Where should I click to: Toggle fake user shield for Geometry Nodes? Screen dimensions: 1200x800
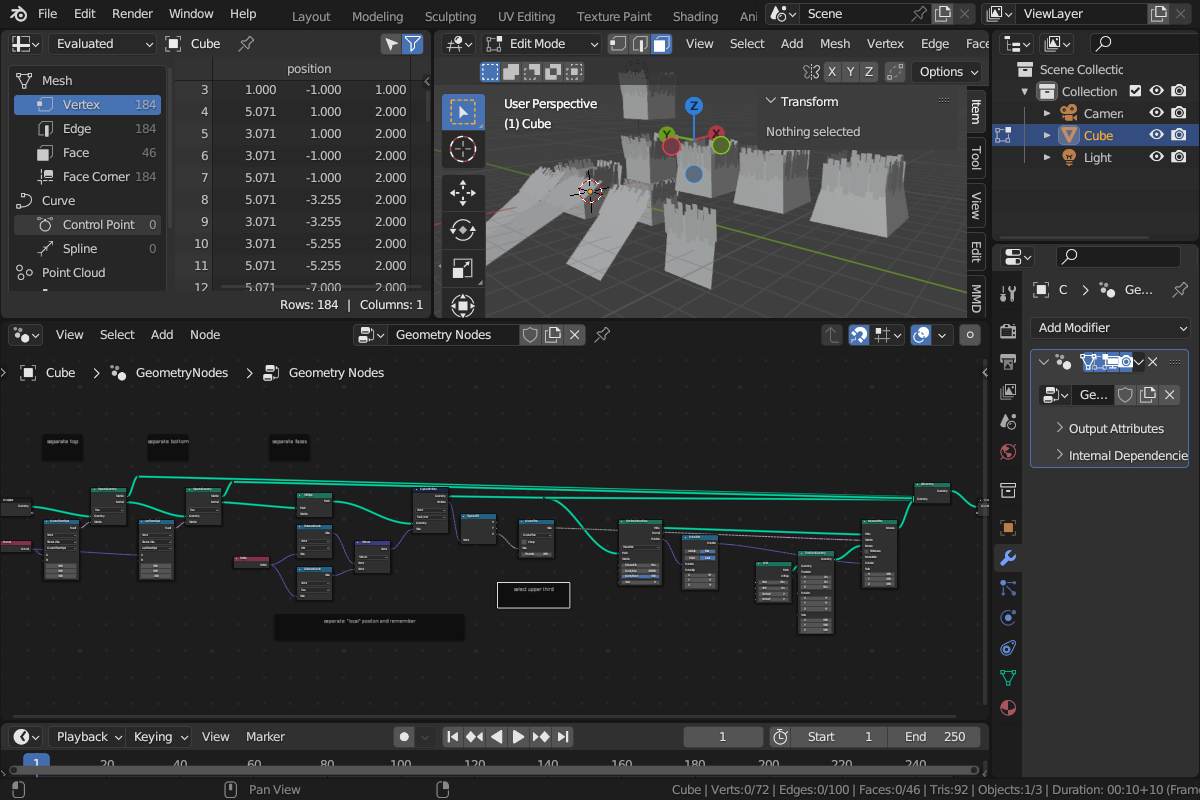[x=531, y=335]
